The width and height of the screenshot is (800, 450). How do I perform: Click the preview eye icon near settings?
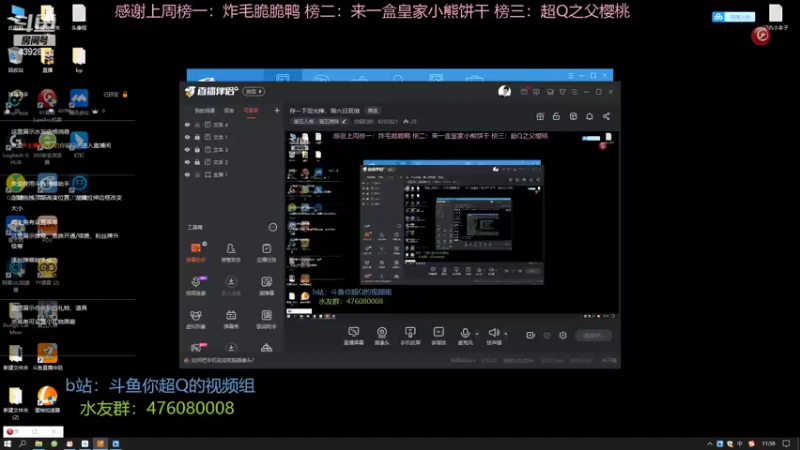point(547,335)
